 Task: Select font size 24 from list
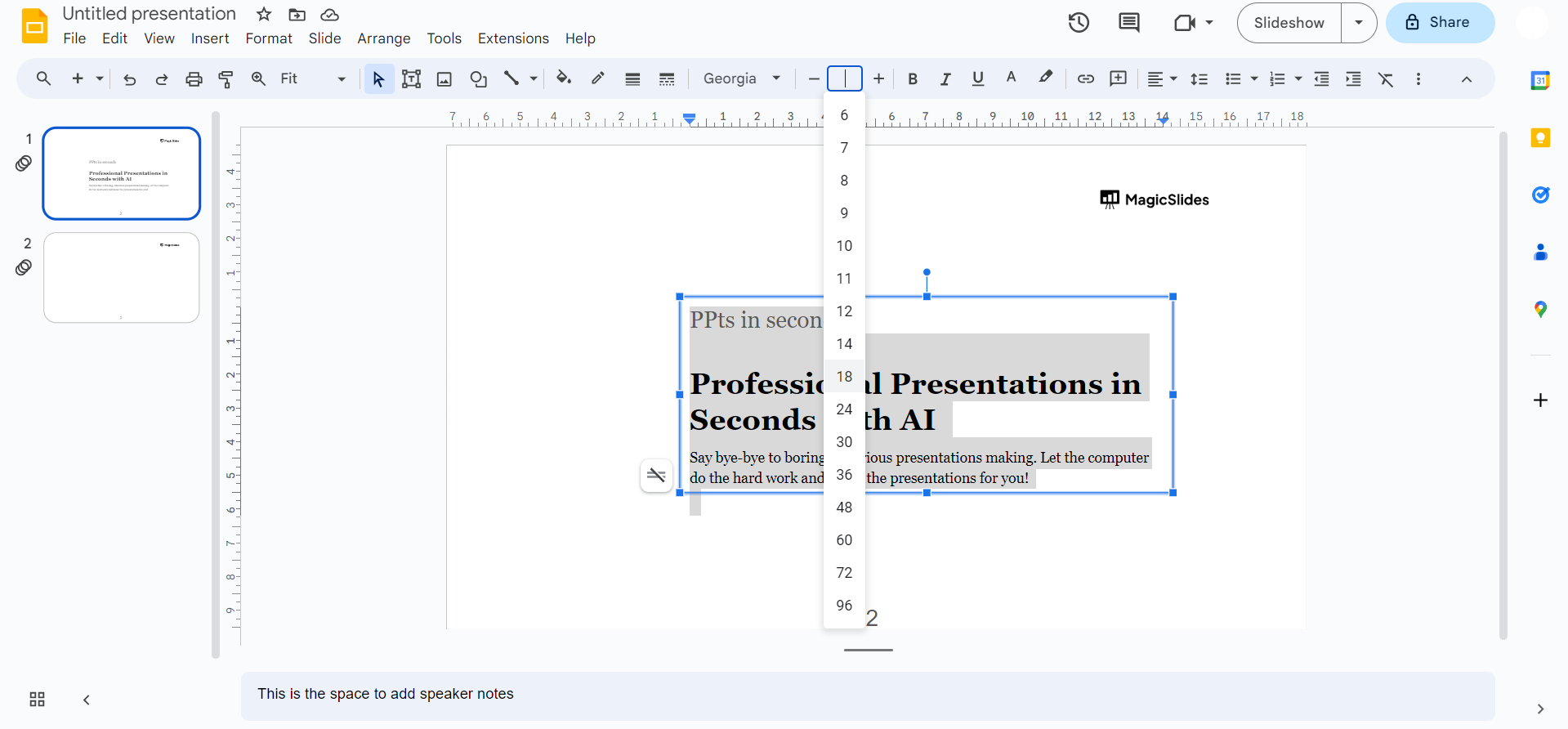[844, 409]
